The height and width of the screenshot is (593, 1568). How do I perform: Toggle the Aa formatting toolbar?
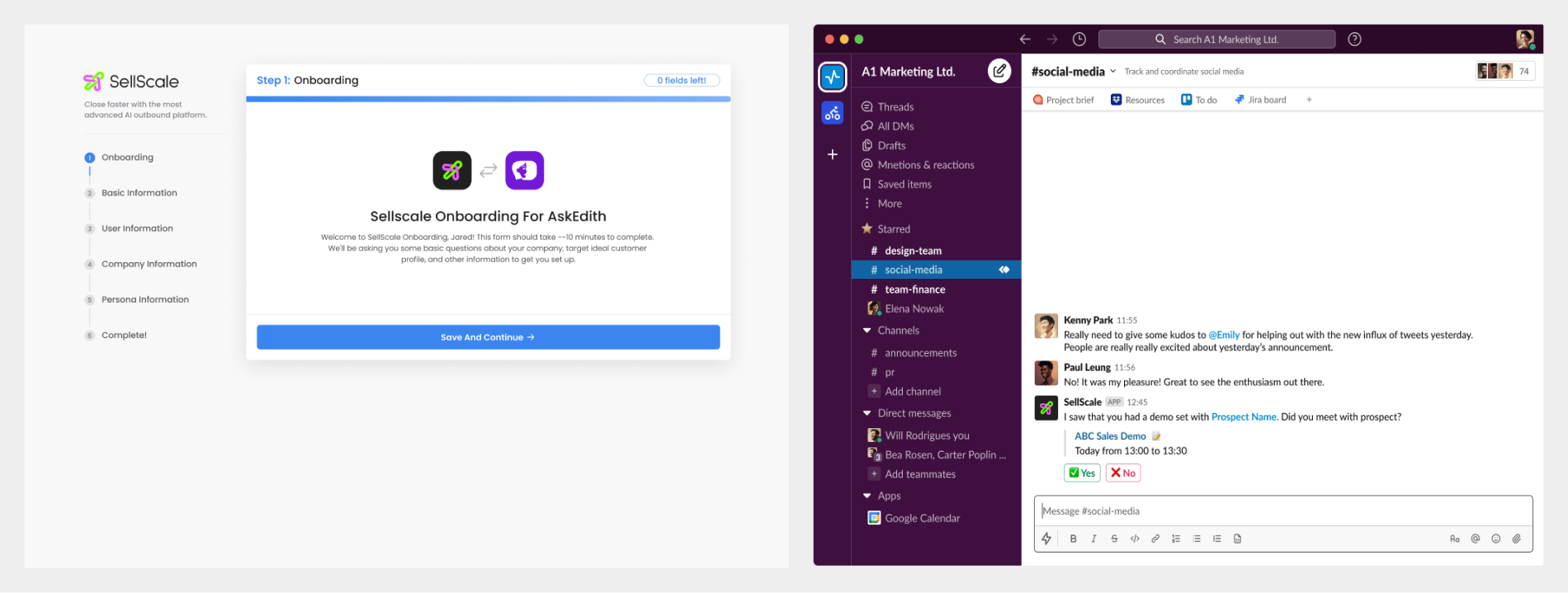(1455, 539)
